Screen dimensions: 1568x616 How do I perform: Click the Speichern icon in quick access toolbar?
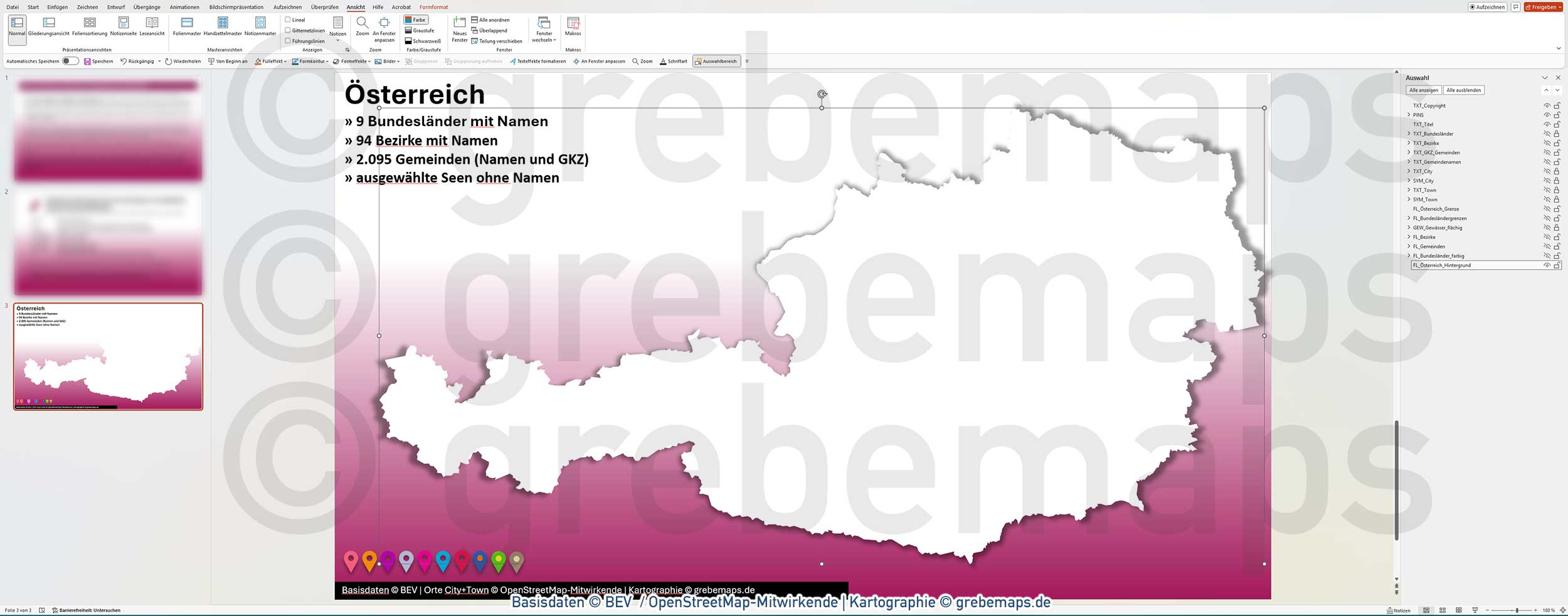click(x=87, y=61)
